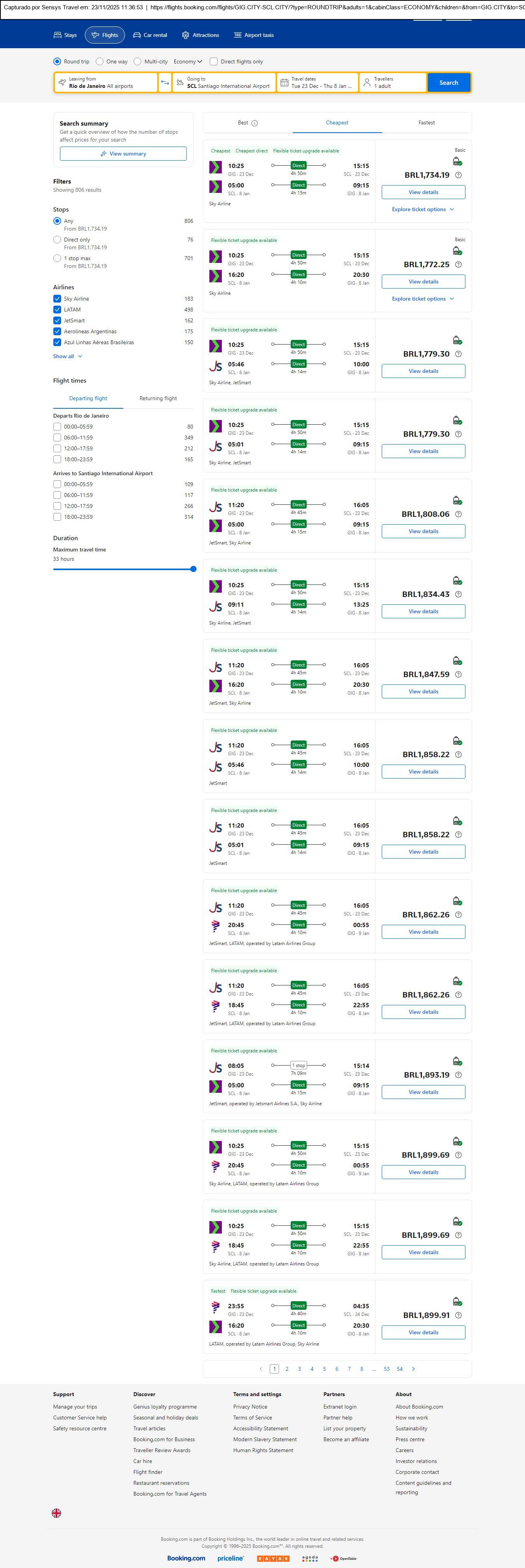Select the Direct only stops option
Viewport: 525px width, 1568px height.
(x=57, y=240)
